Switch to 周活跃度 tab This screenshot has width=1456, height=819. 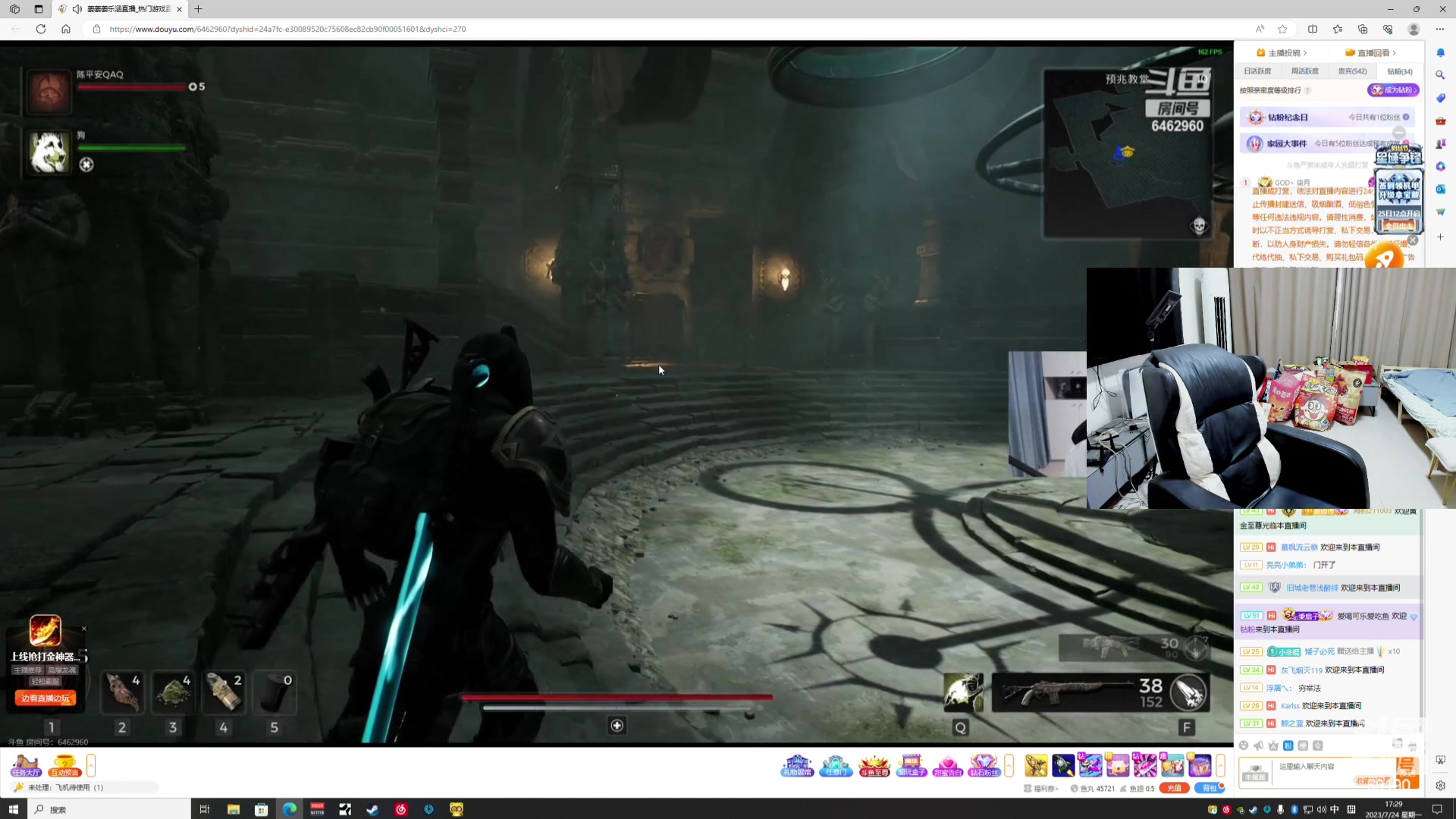1304,71
